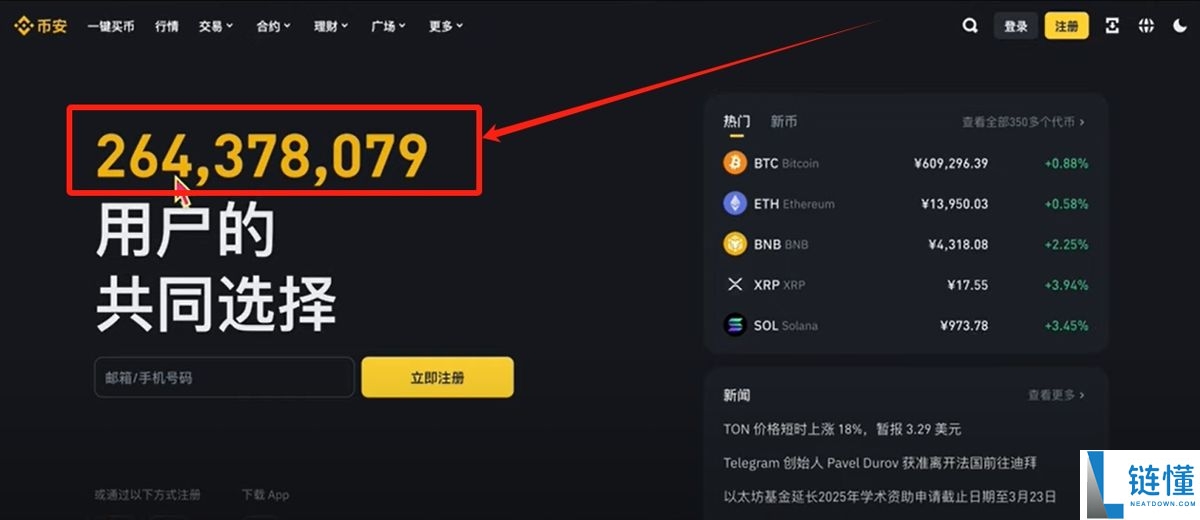Image resolution: width=1200 pixels, height=520 pixels.
Task: Click the Bitcoin BTC coin icon
Action: point(735,163)
